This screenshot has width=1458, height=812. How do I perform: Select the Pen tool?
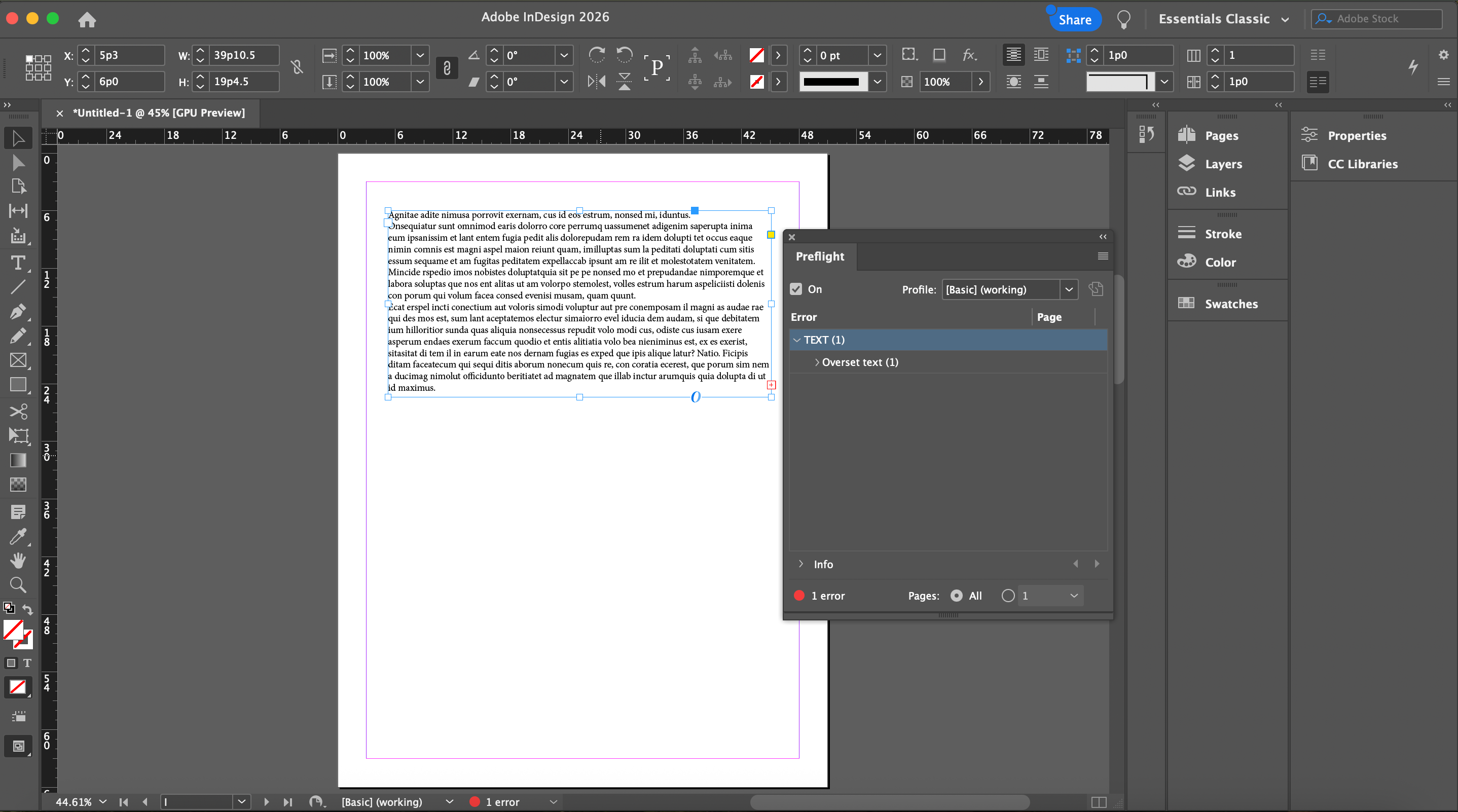coord(18,312)
